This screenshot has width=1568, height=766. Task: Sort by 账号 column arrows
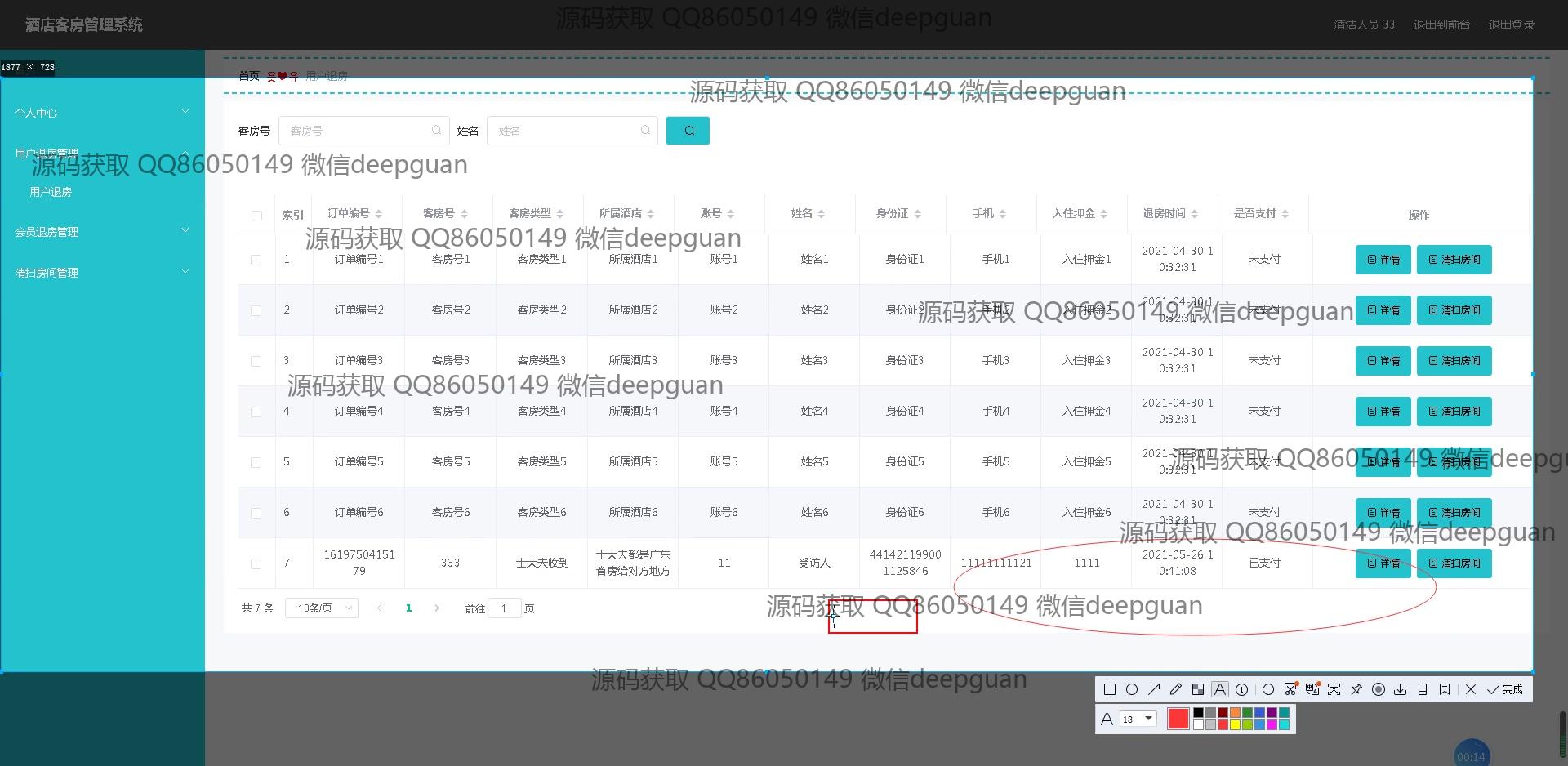[731, 214]
